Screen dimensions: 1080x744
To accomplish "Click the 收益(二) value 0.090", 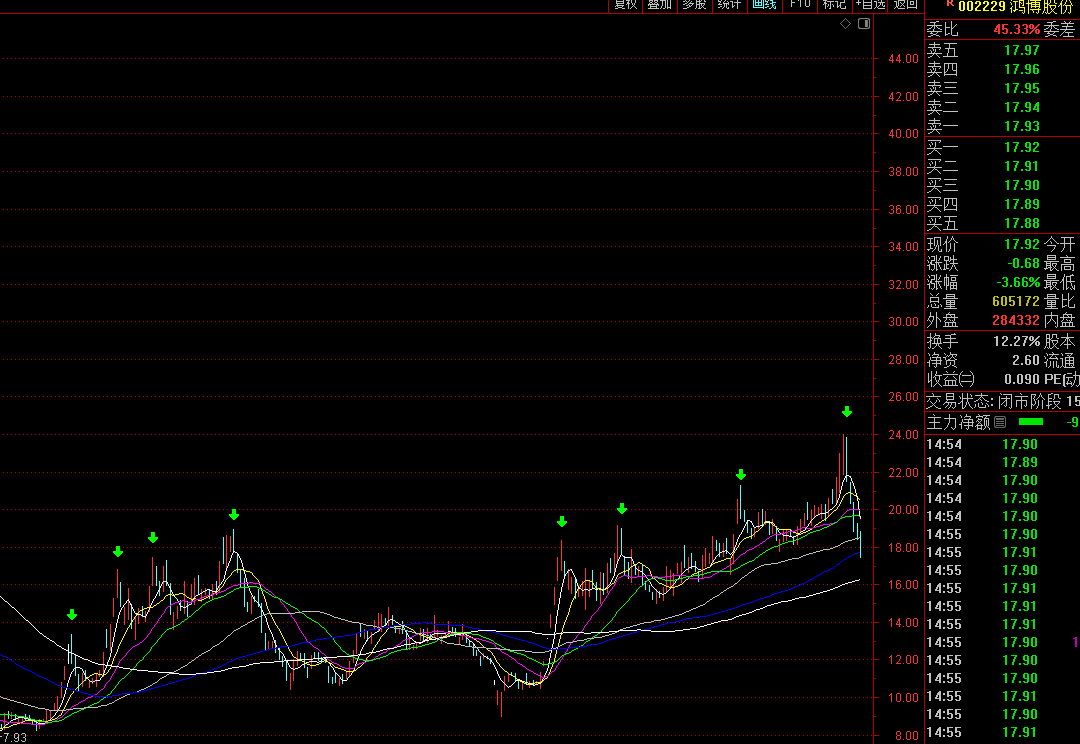I will [1022, 380].
